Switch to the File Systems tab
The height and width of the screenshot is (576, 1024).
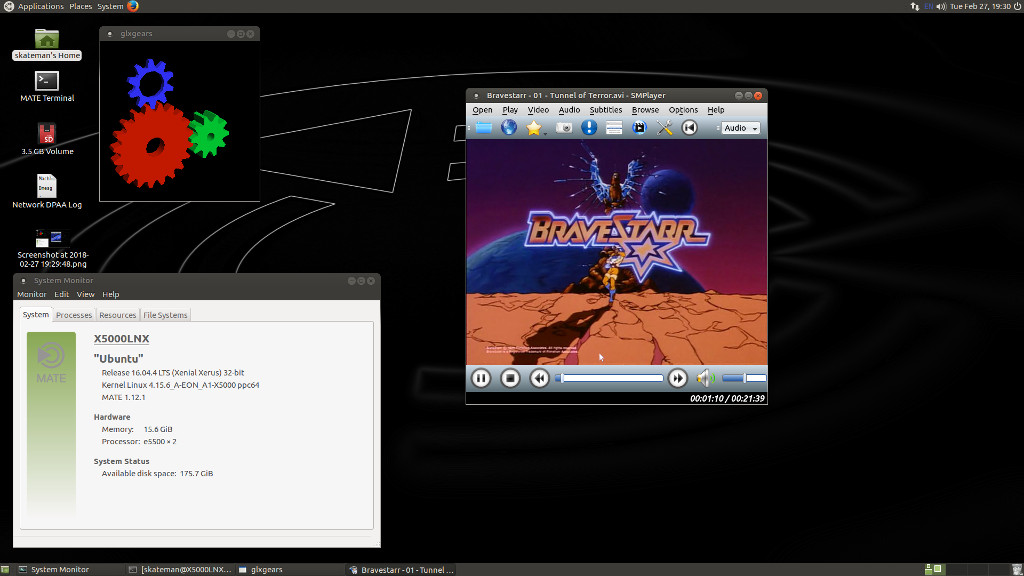pos(165,315)
